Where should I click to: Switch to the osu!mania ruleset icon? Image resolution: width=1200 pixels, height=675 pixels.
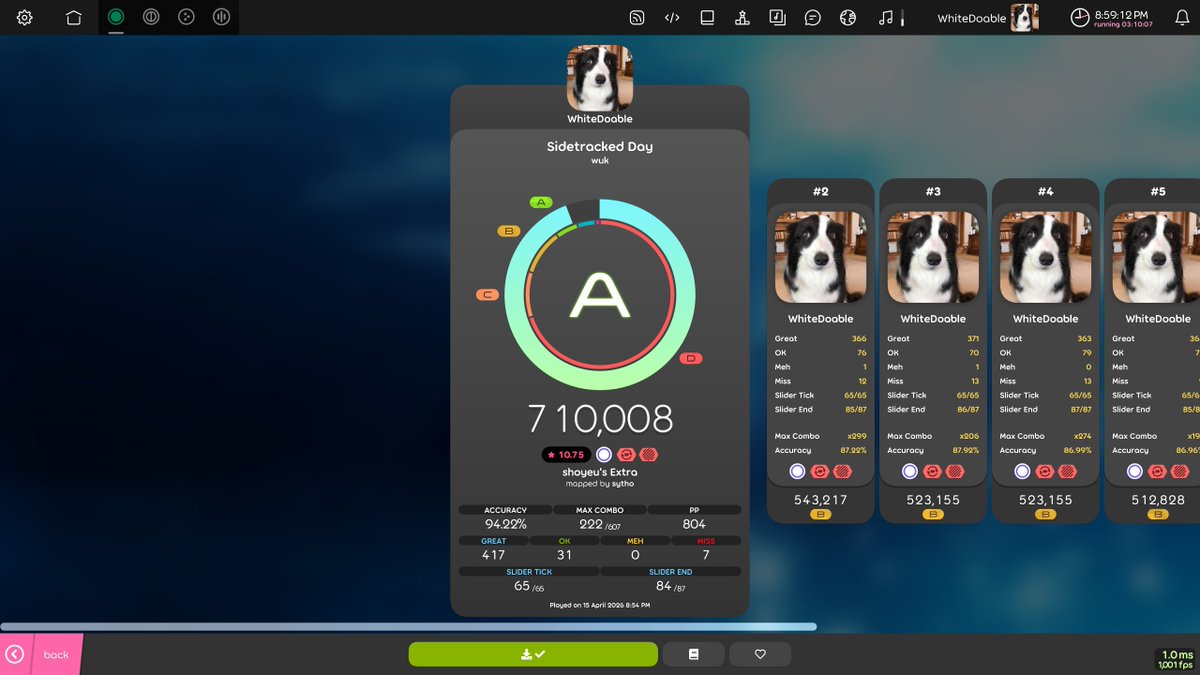point(221,17)
